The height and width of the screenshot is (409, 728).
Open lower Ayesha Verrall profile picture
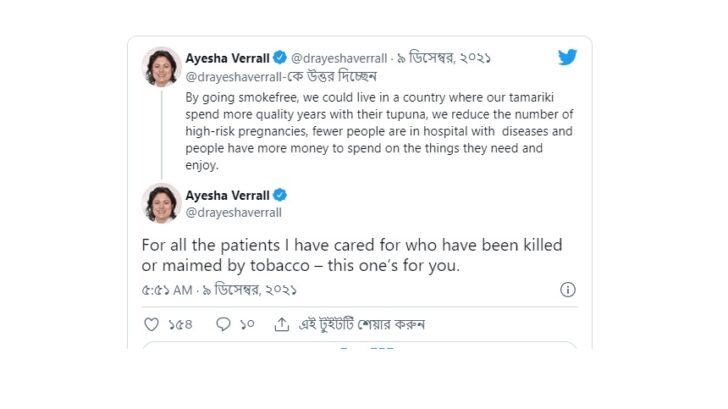(162, 203)
